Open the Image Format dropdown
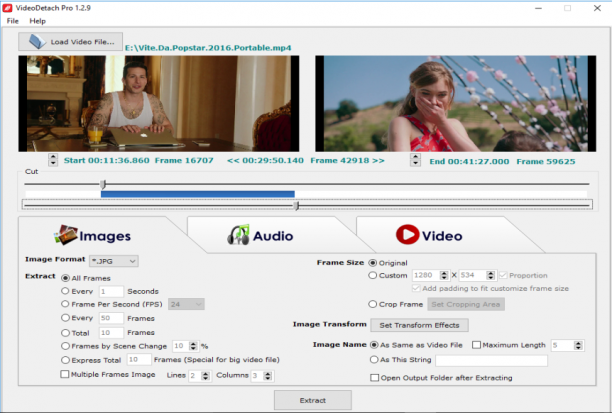This screenshot has height=413, width=612. [114, 261]
